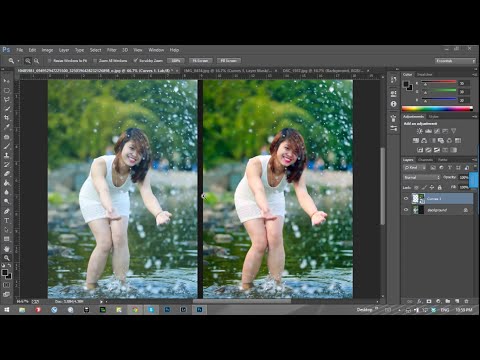The width and height of the screenshot is (480, 360).
Task: Toggle Zoom All Windows checkbox
Action: [95, 61]
